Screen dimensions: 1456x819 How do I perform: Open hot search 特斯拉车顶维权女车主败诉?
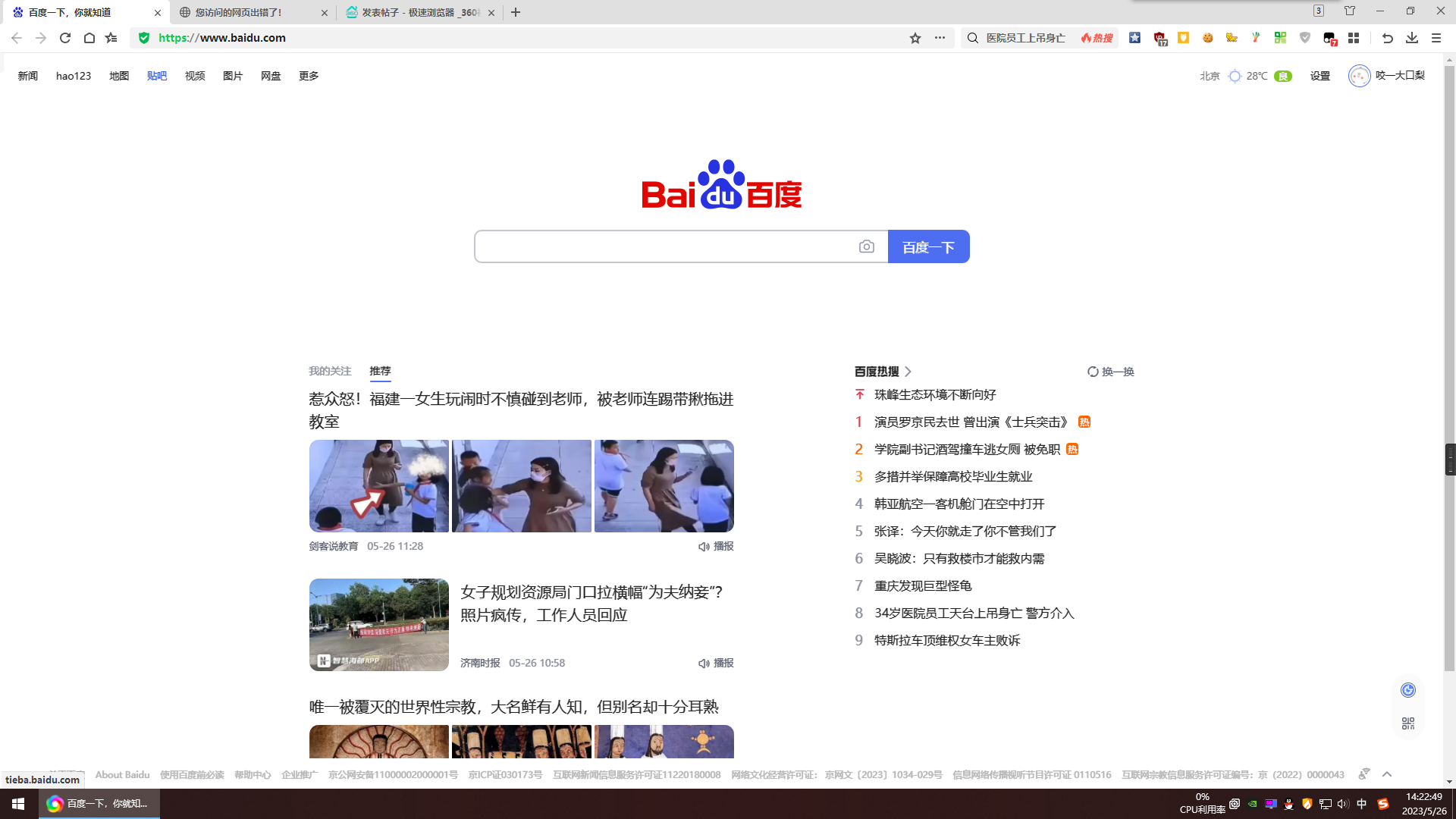pyautogui.click(x=947, y=640)
